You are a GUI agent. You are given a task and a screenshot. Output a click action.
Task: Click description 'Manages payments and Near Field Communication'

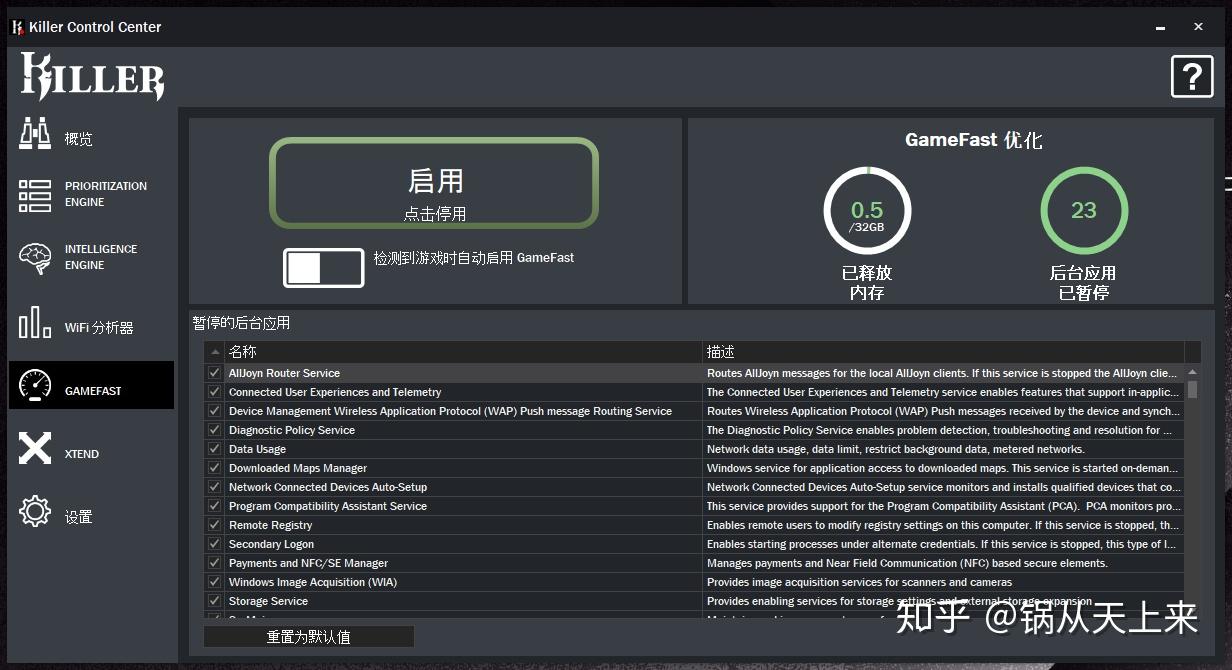click(x=908, y=563)
